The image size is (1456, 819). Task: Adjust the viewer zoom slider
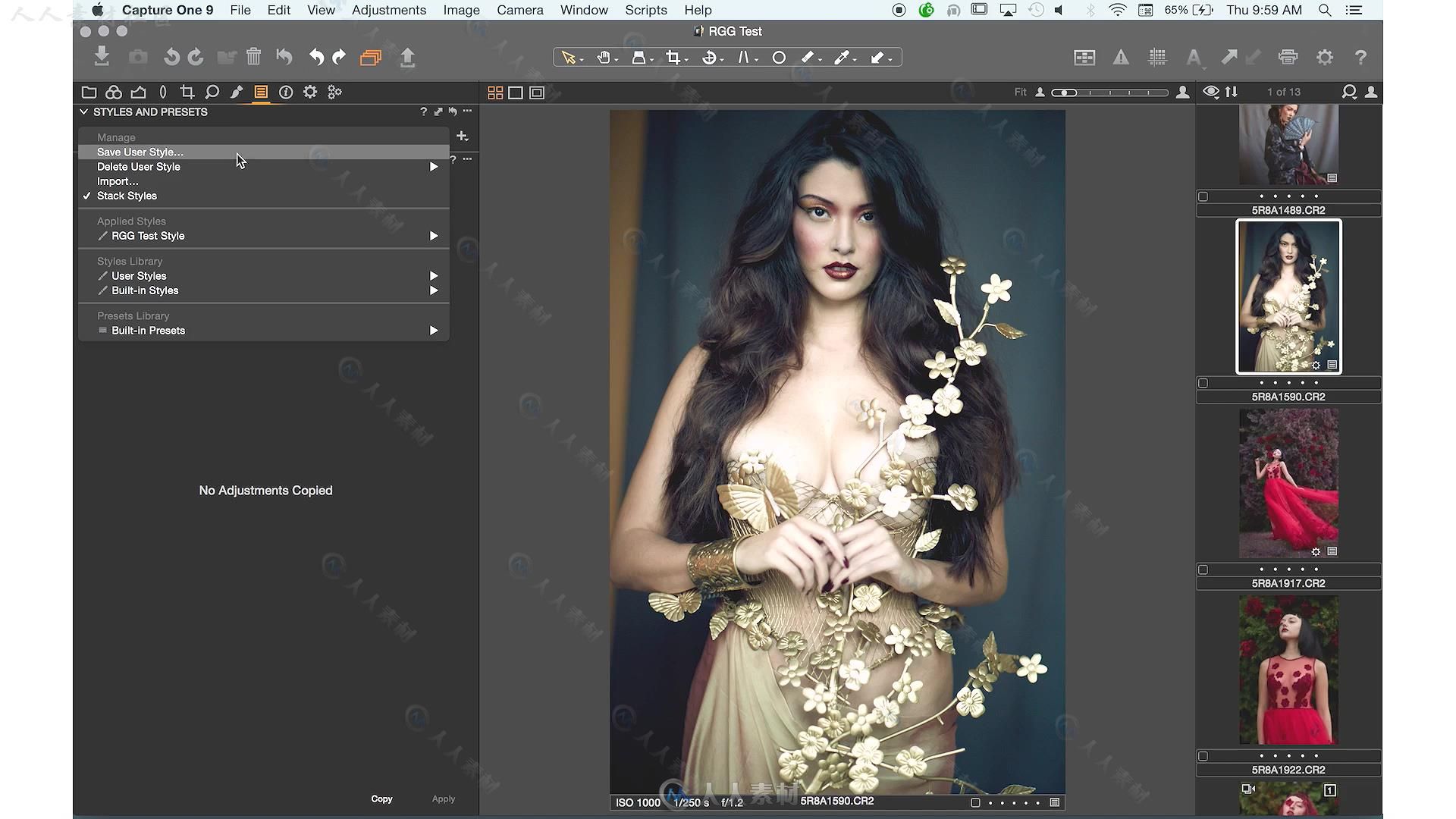(x=1109, y=93)
